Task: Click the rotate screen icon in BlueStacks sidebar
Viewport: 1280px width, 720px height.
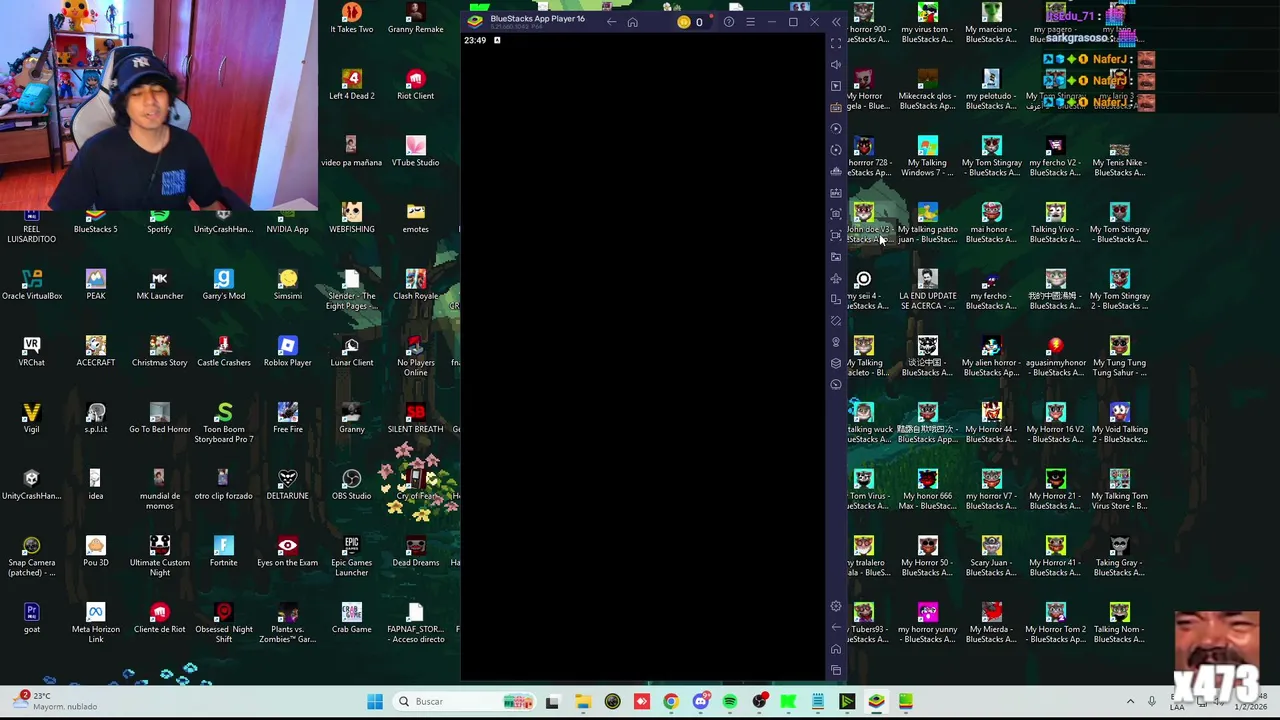Action: pyautogui.click(x=836, y=299)
